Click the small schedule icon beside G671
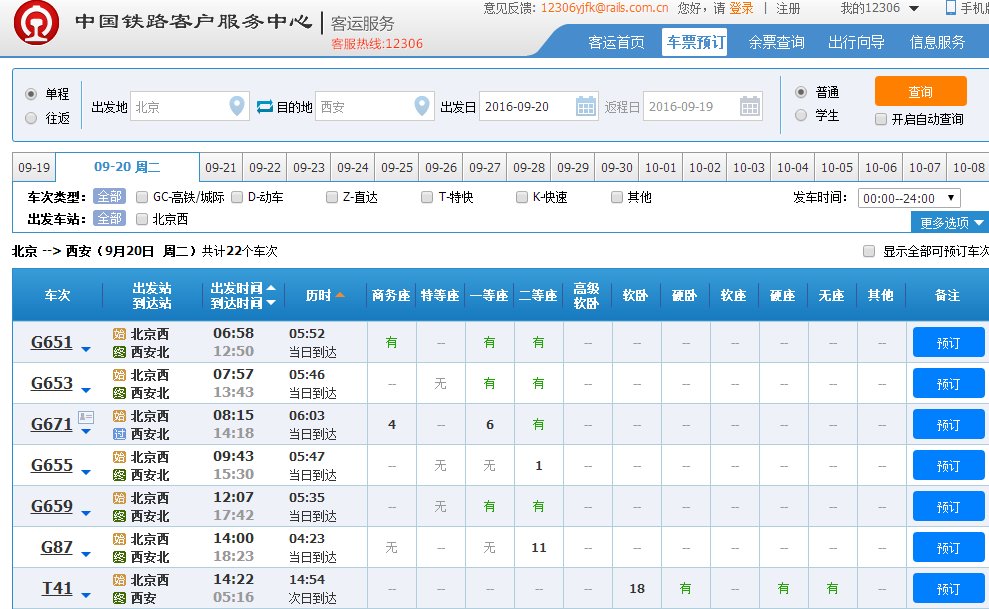989x609 pixels. pos(87,417)
